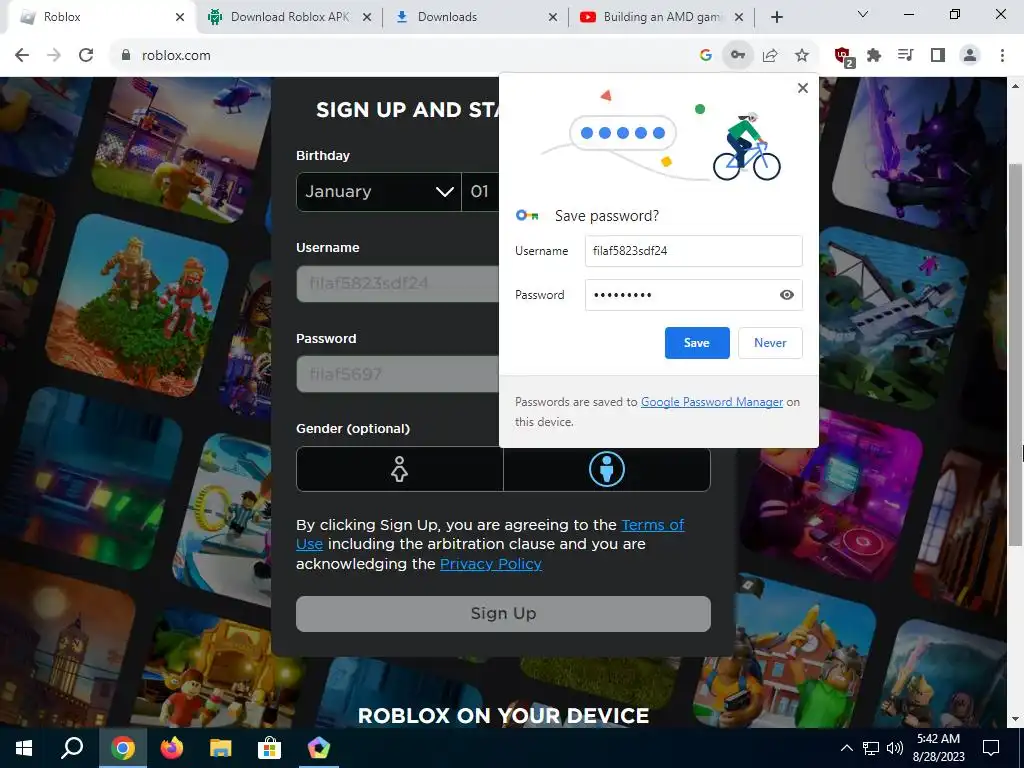Open Windows taskbar search
Image resolution: width=1024 pixels, height=768 pixels.
[x=72, y=748]
